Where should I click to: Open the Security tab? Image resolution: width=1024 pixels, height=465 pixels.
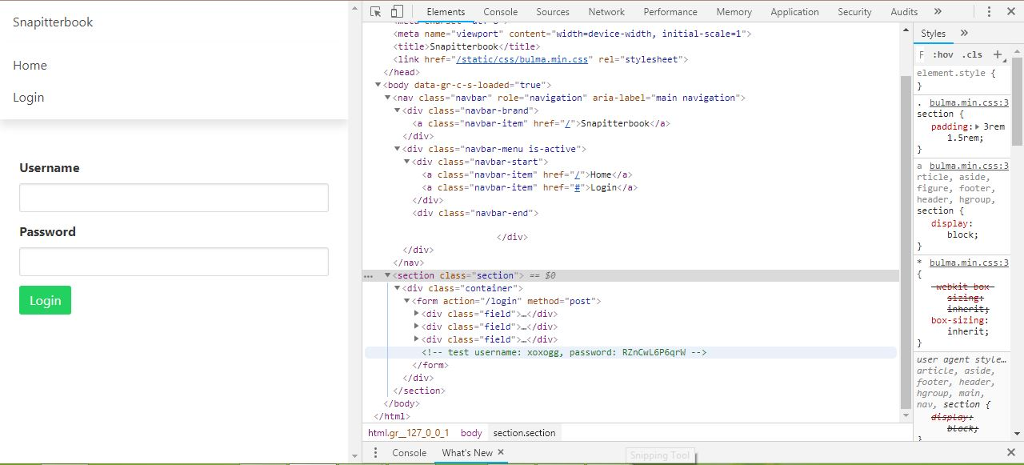pos(854,12)
